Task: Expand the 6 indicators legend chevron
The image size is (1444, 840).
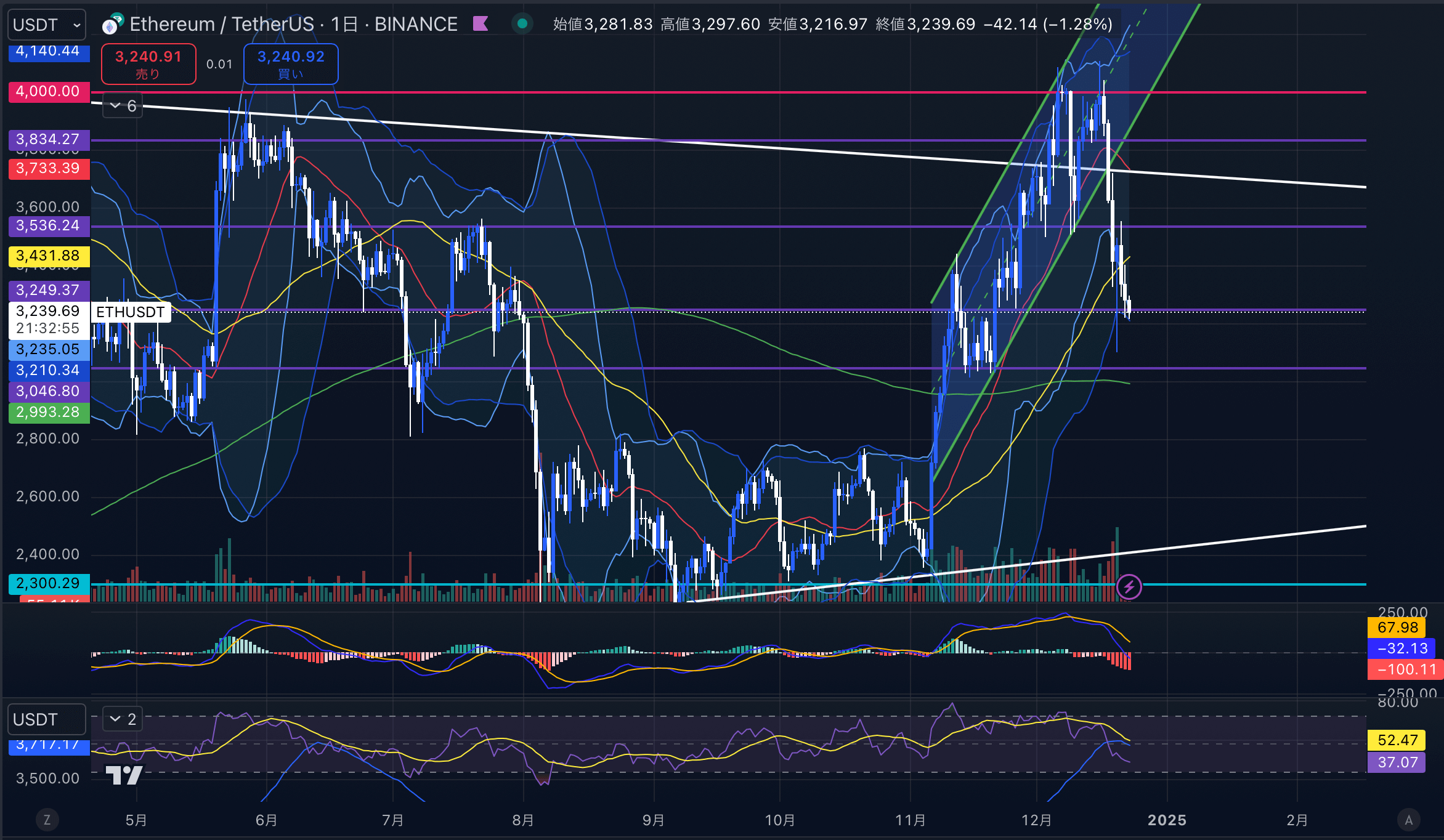Action: 123,106
